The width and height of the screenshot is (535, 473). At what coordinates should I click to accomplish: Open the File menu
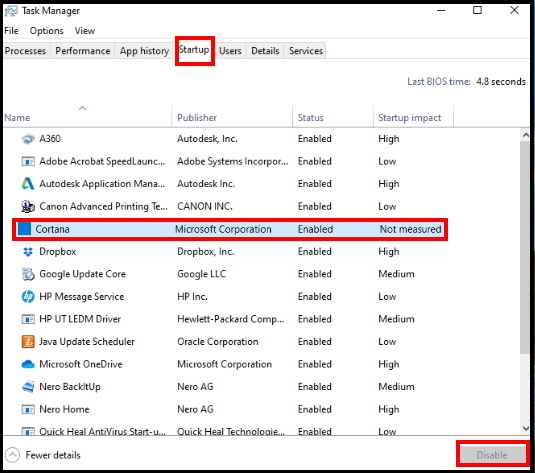[x=11, y=31]
